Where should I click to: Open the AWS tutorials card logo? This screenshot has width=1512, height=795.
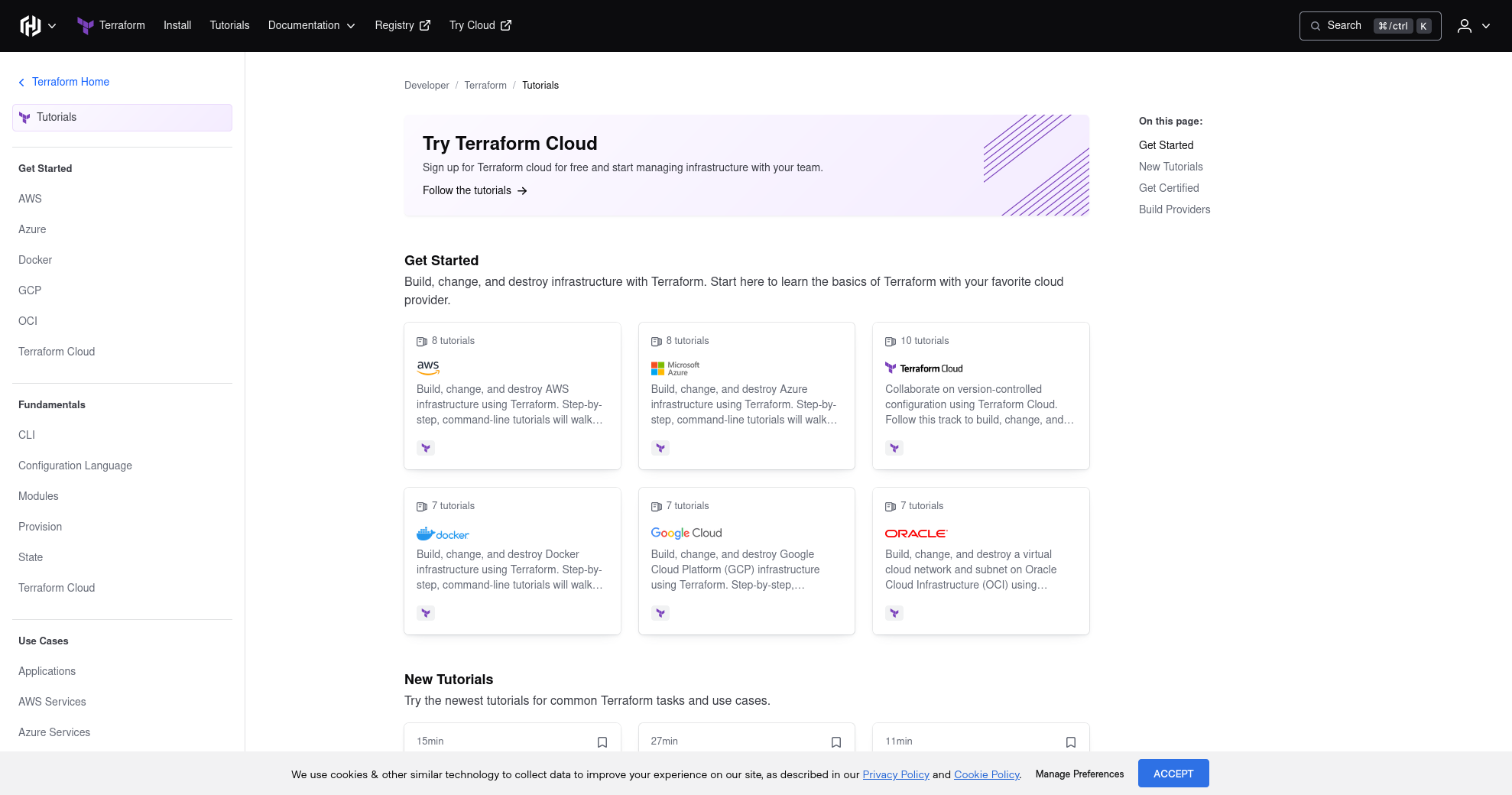(x=428, y=368)
